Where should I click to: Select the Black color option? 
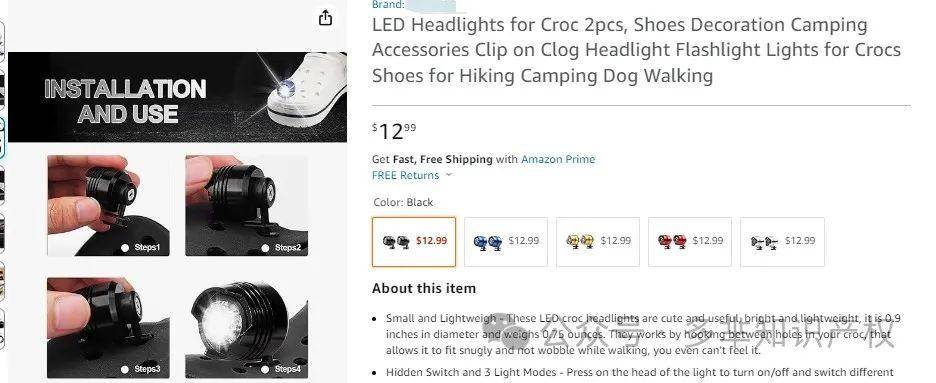coord(414,242)
